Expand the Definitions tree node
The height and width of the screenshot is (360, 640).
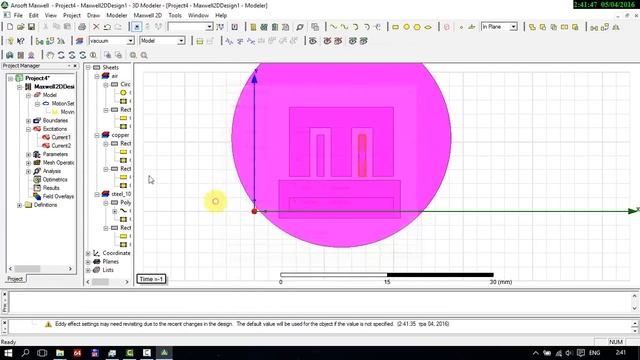pyautogui.click(x=20, y=205)
